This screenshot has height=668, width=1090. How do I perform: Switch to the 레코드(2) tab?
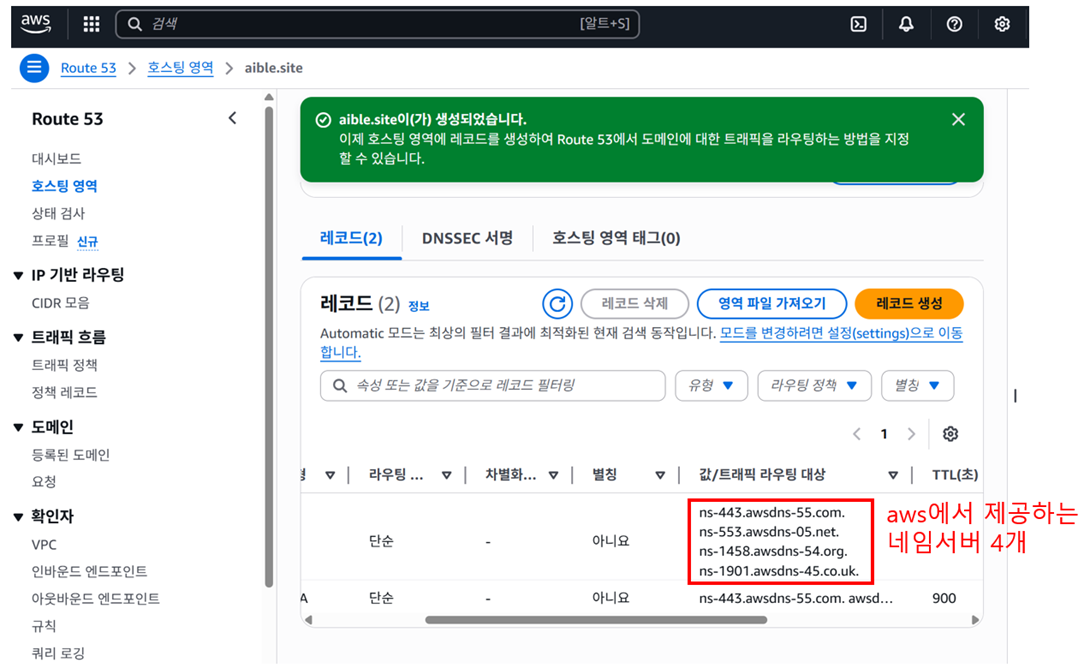(351, 238)
